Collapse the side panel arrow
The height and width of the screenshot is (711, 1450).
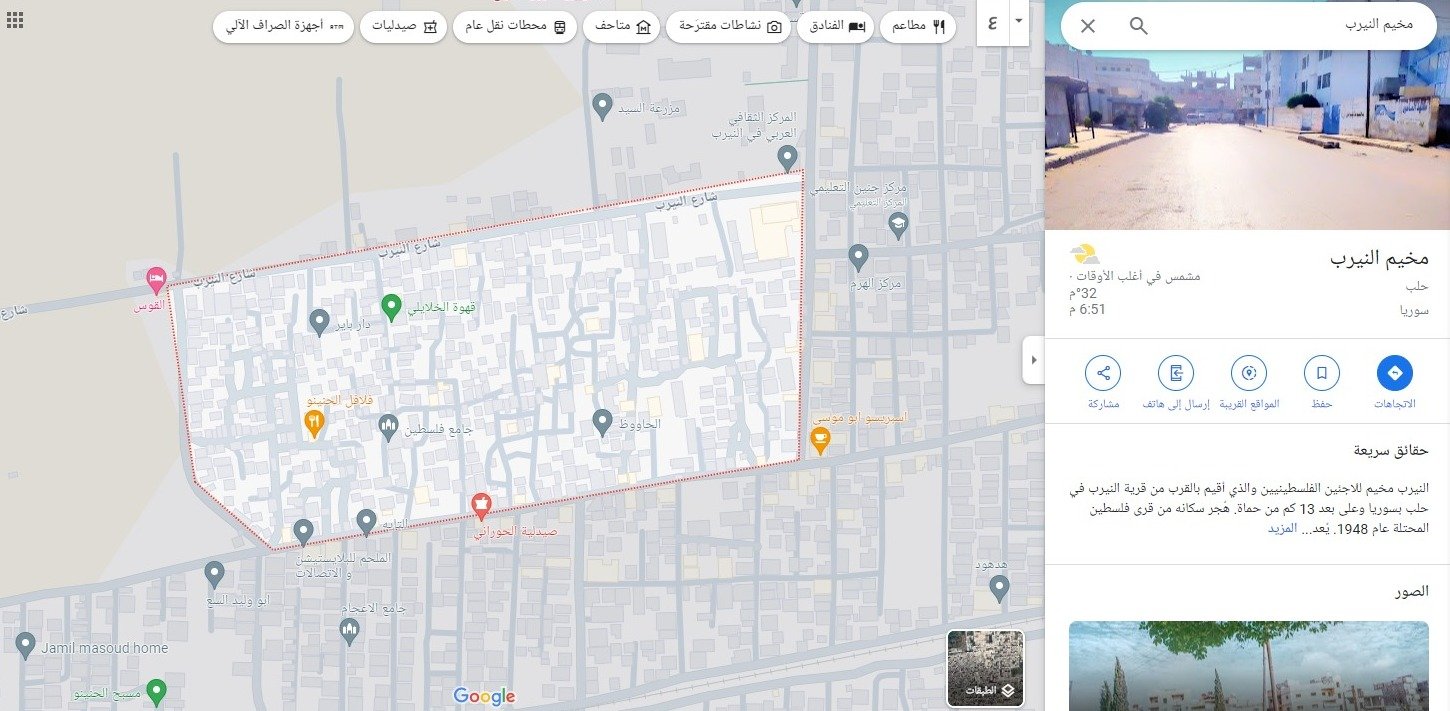(x=1033, y=360)
